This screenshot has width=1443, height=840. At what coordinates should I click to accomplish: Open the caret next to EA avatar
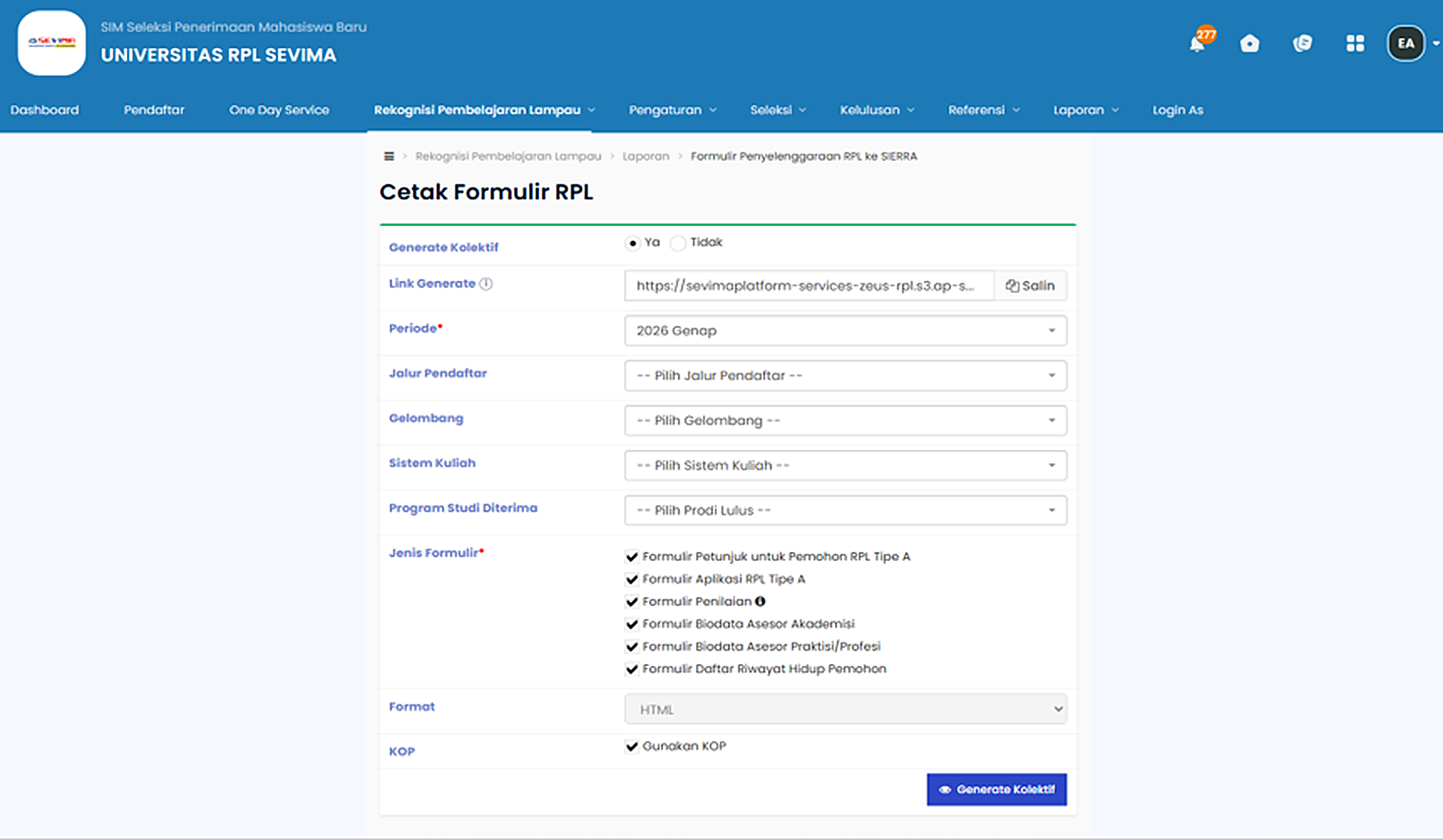(x=1435, y=43)
